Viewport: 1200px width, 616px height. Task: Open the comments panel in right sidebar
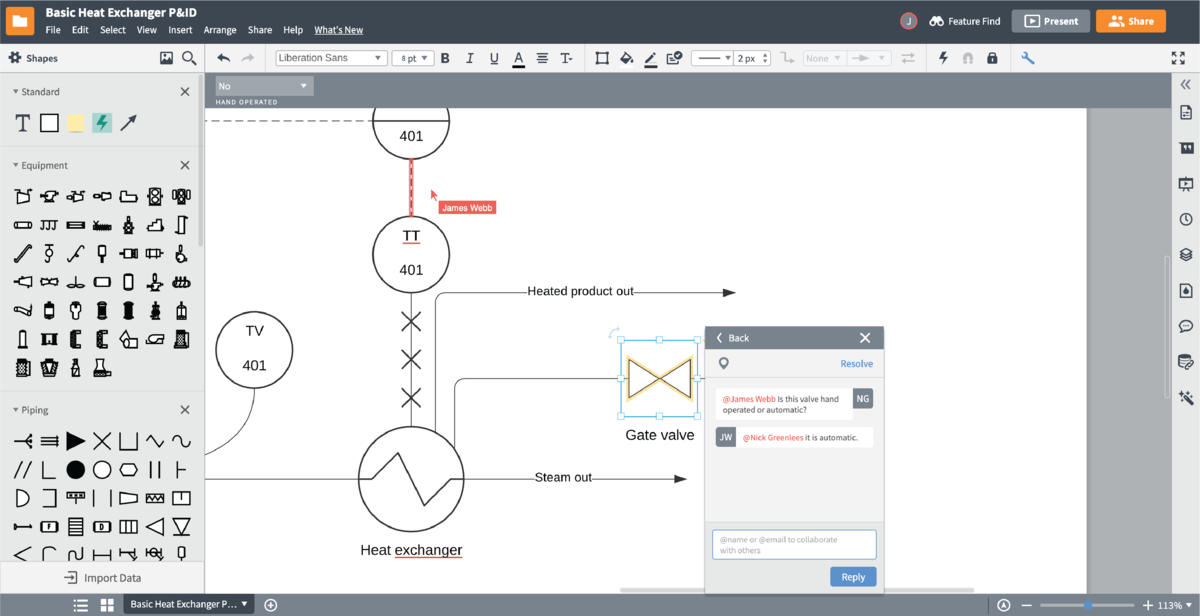(x=1186, y=326)
